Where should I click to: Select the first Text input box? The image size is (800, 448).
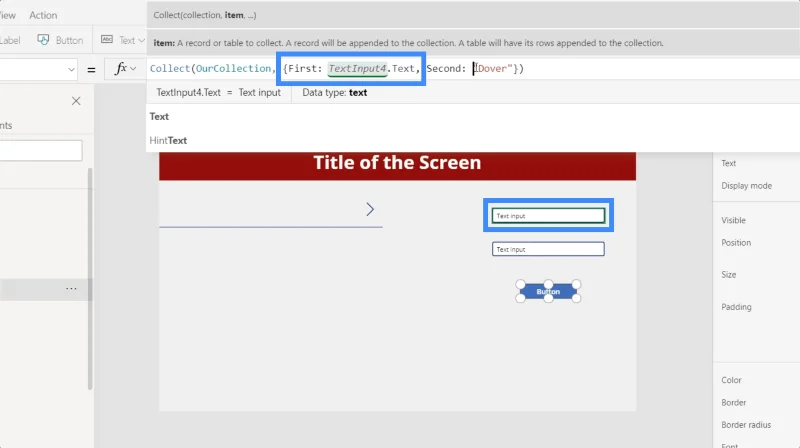pyautogui.click(x=548, y=216)
